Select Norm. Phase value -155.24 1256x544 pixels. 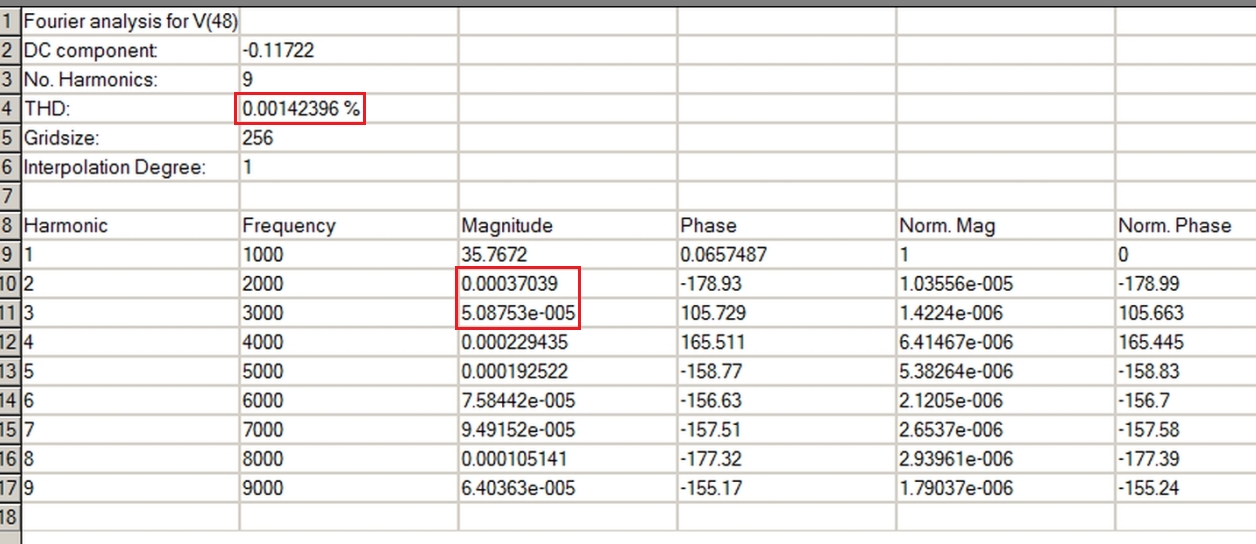[x=1186, y=488]
